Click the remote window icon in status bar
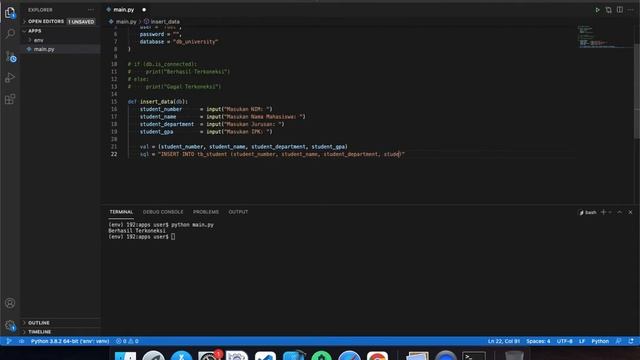This screenshot has height=360, width=640. click(8, 341)
